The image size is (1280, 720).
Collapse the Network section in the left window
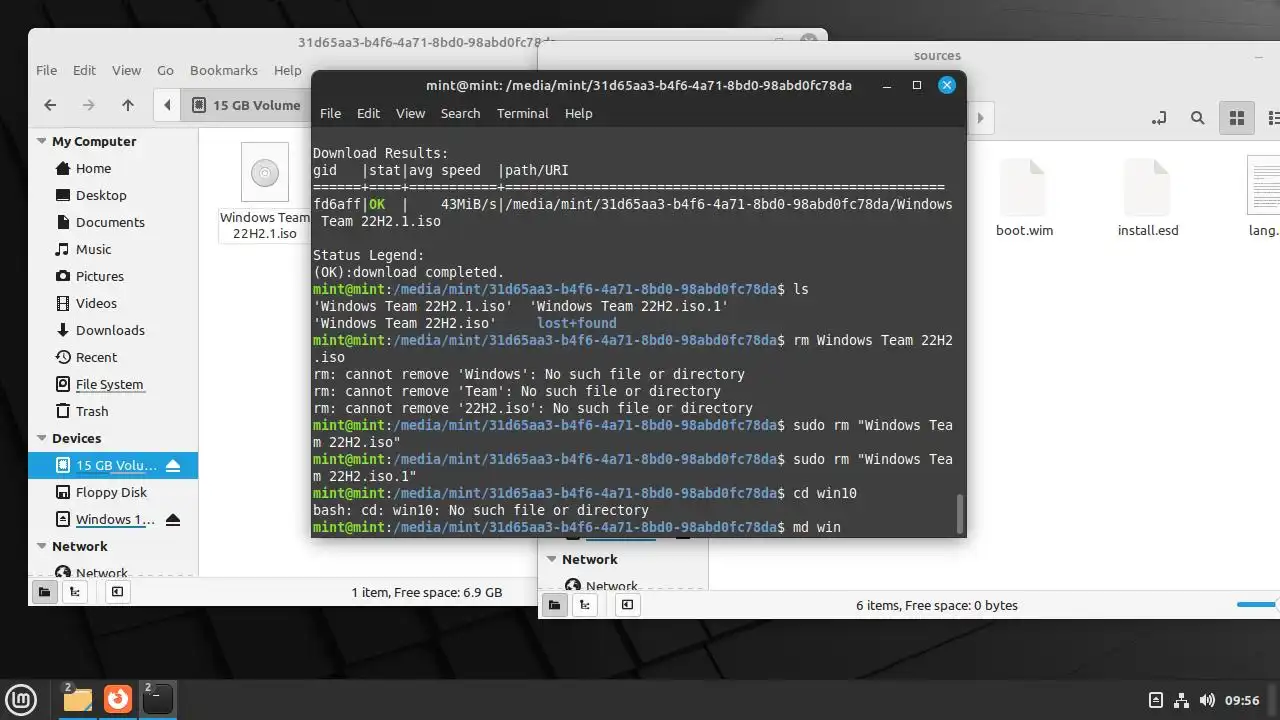tap(42, 546)
